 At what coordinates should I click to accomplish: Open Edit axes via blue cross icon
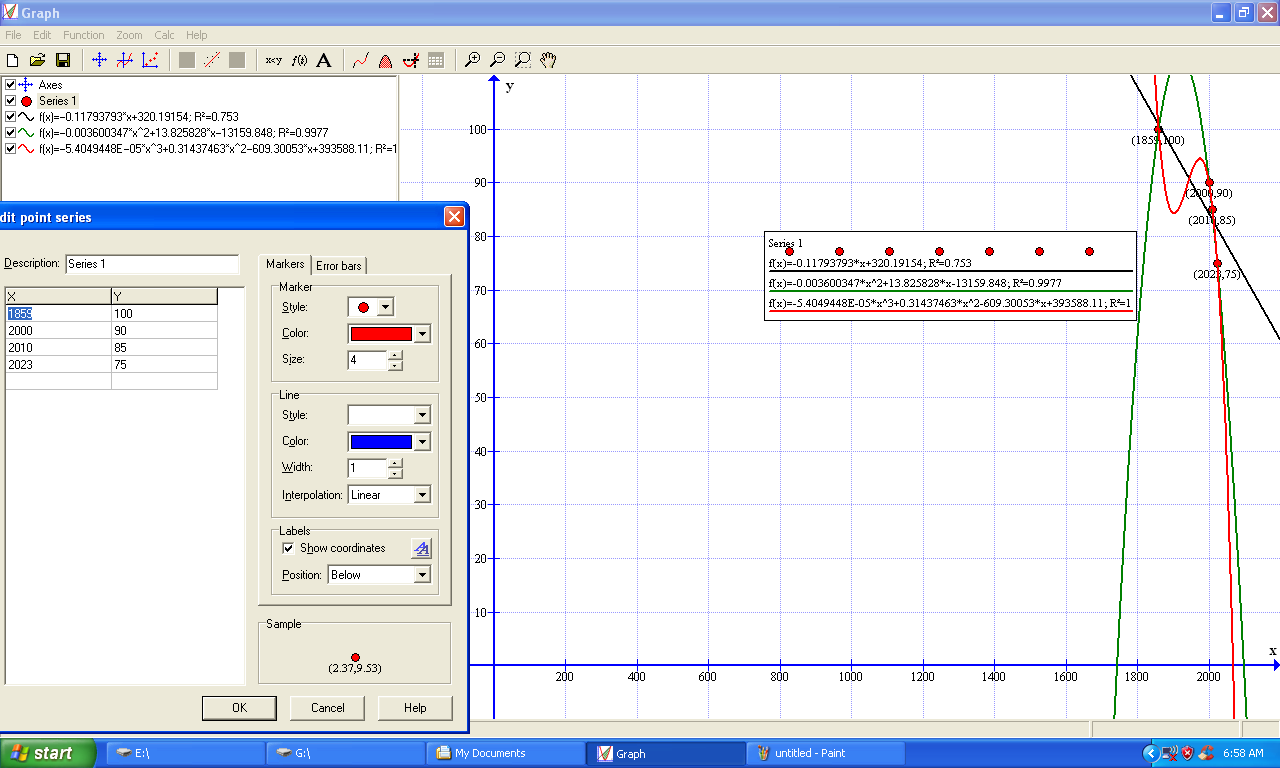click(99, 60)
